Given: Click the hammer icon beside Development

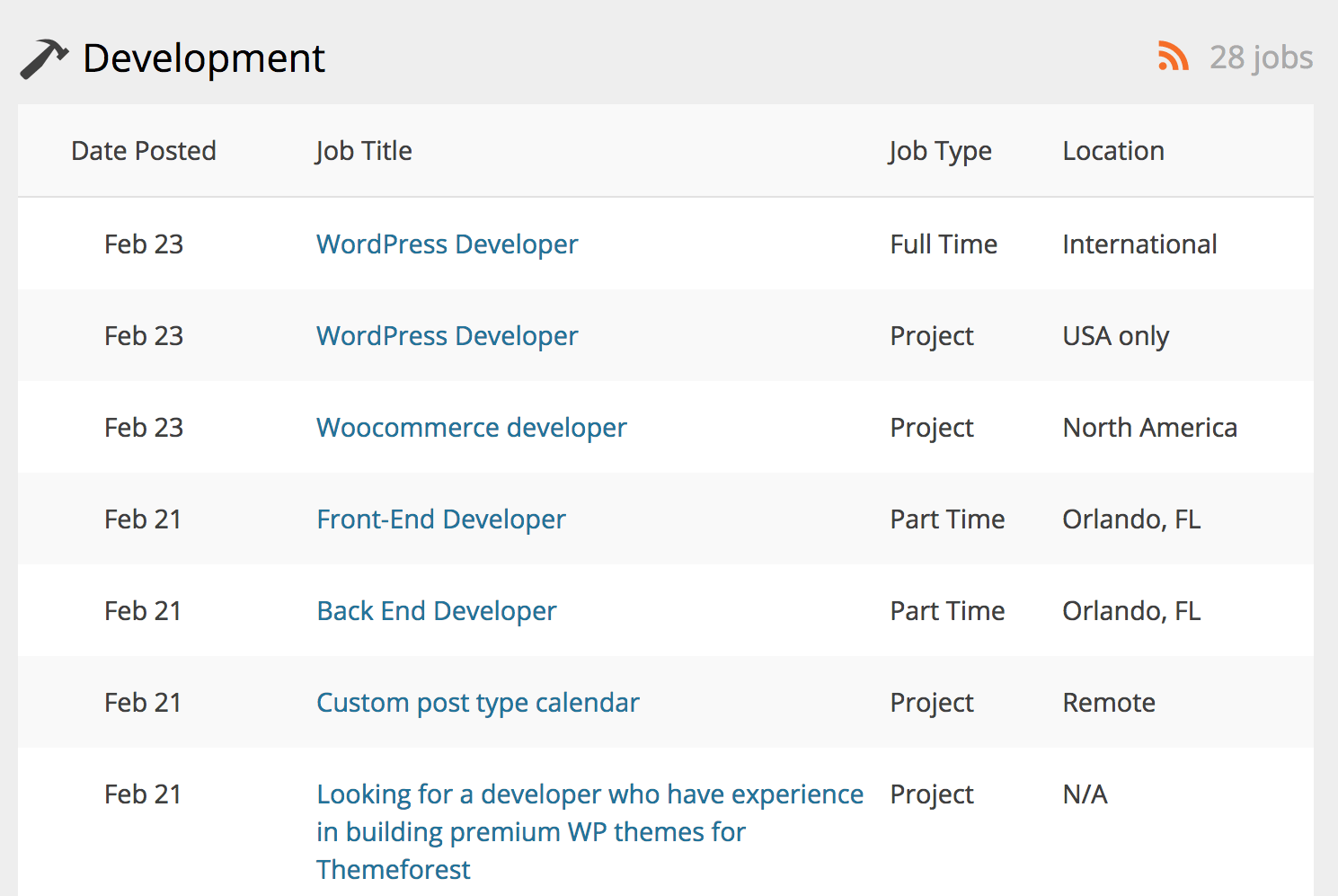Looking at the screenshot, I should (x=43, y=58).
